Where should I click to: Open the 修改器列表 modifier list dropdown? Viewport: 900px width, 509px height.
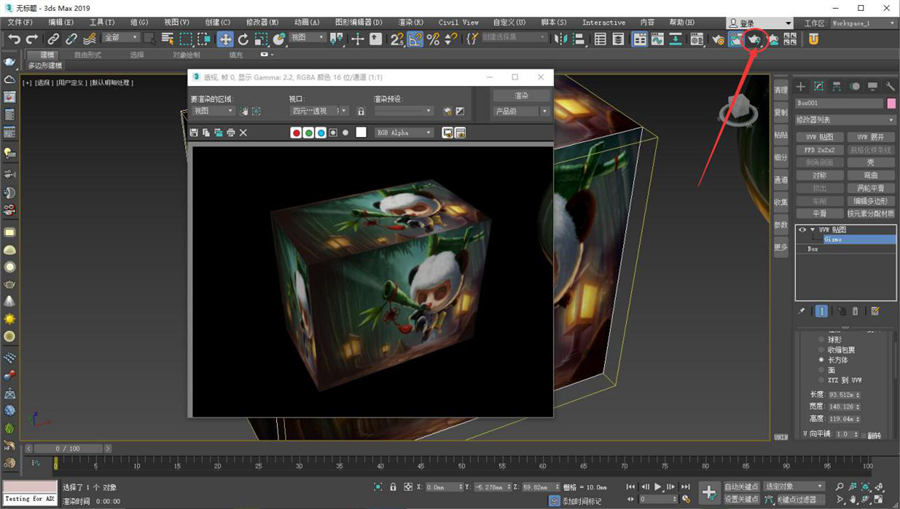[x=845, y=120]
